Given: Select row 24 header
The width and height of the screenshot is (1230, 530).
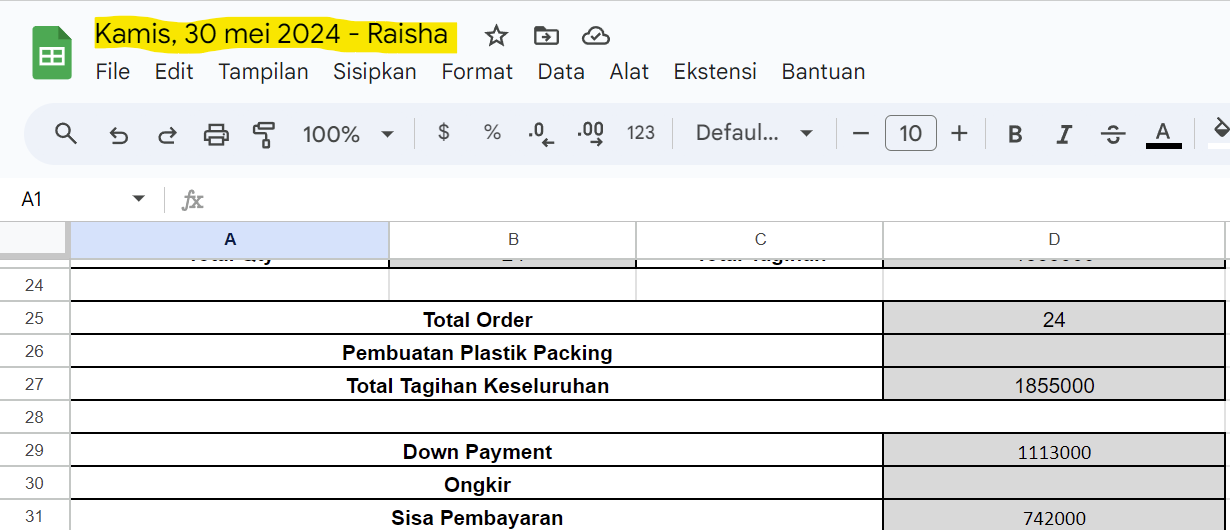Looking at the screenshot, I should (x=34, y=285).
